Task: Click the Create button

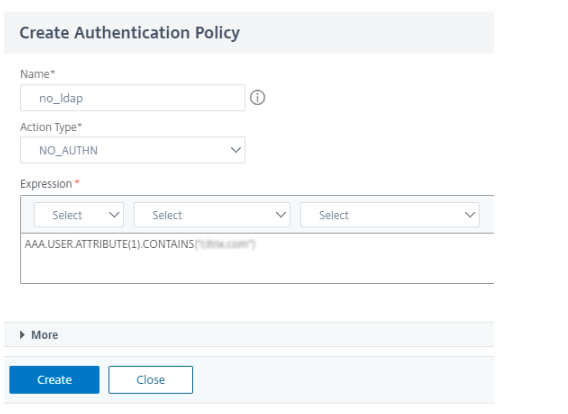Action: [54, 380]
